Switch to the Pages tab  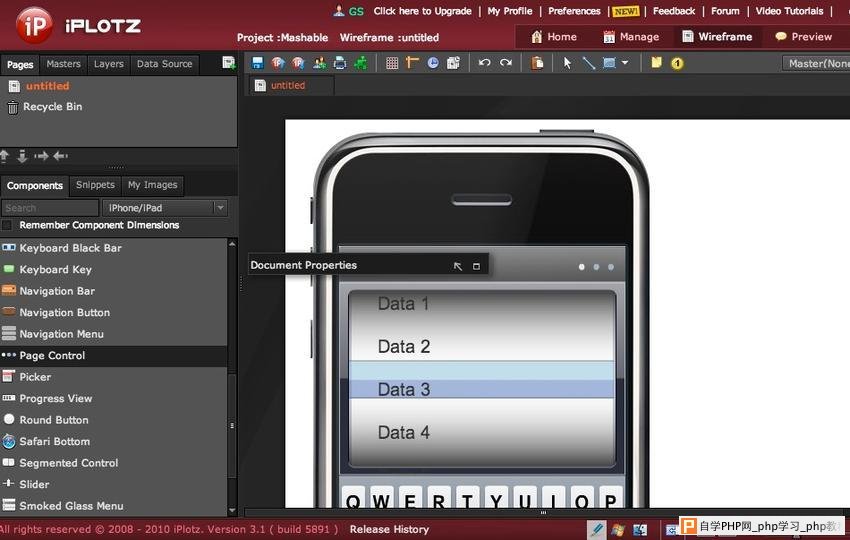pyautogui.click(x=20, y=65)
